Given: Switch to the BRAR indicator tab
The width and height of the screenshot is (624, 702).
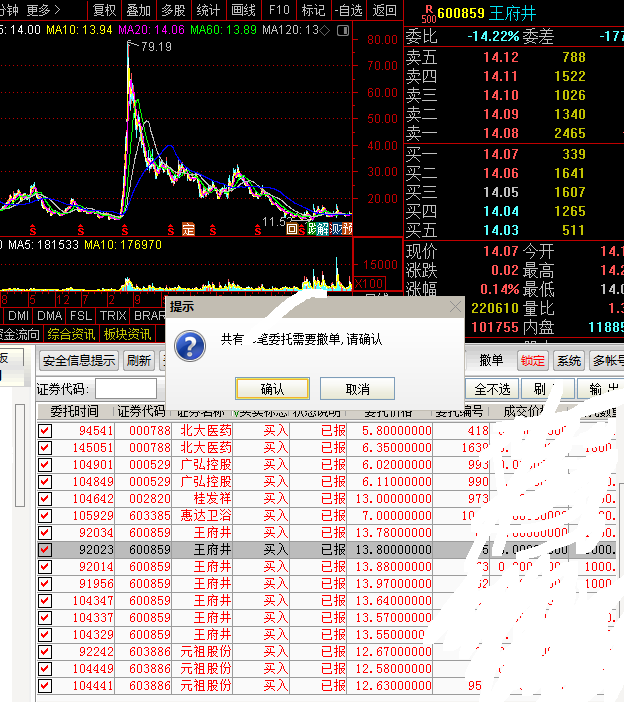Looking at the screenshot, I should click(x=149, y=316).
